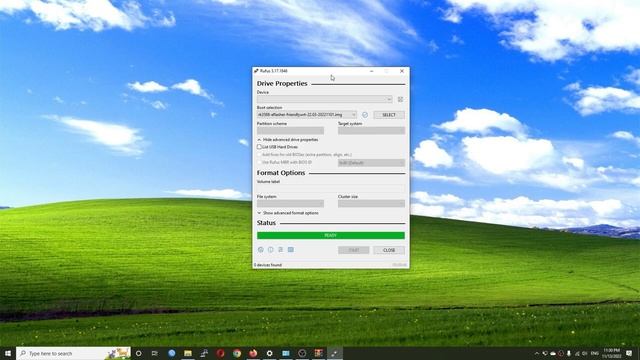Click the microphone tray icon
This screenshot has width=640, height=360.
click(569, 353)
